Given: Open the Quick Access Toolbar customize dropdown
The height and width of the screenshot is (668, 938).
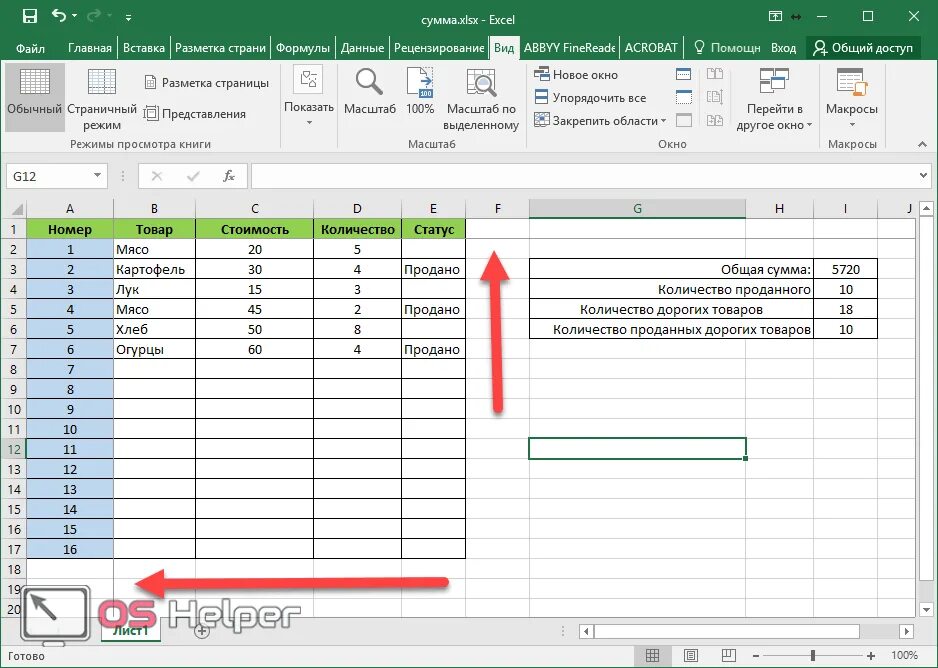Looking at the screenshot, I should coord(129,17).
